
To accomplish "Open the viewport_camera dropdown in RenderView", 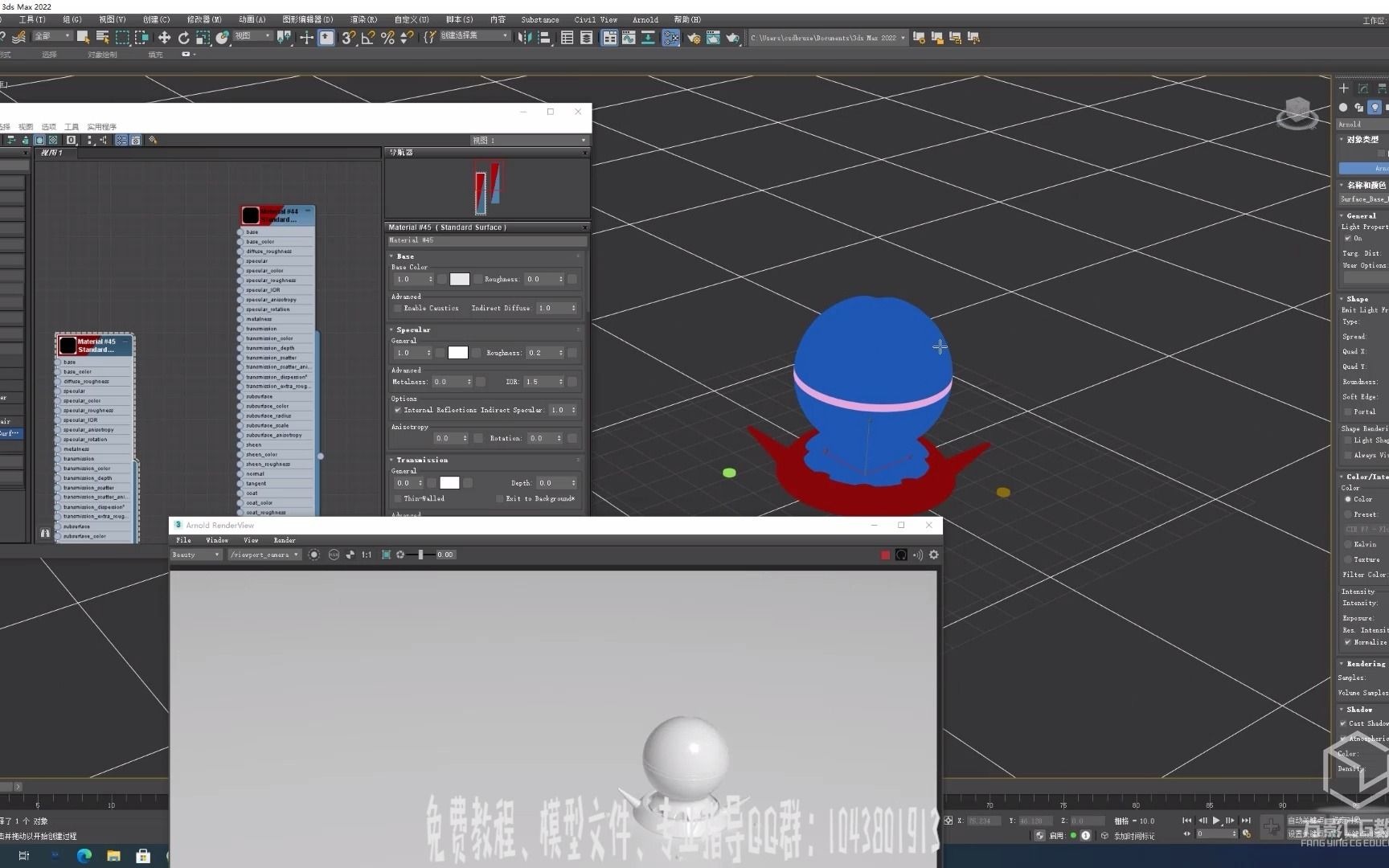I will (264, 555).
